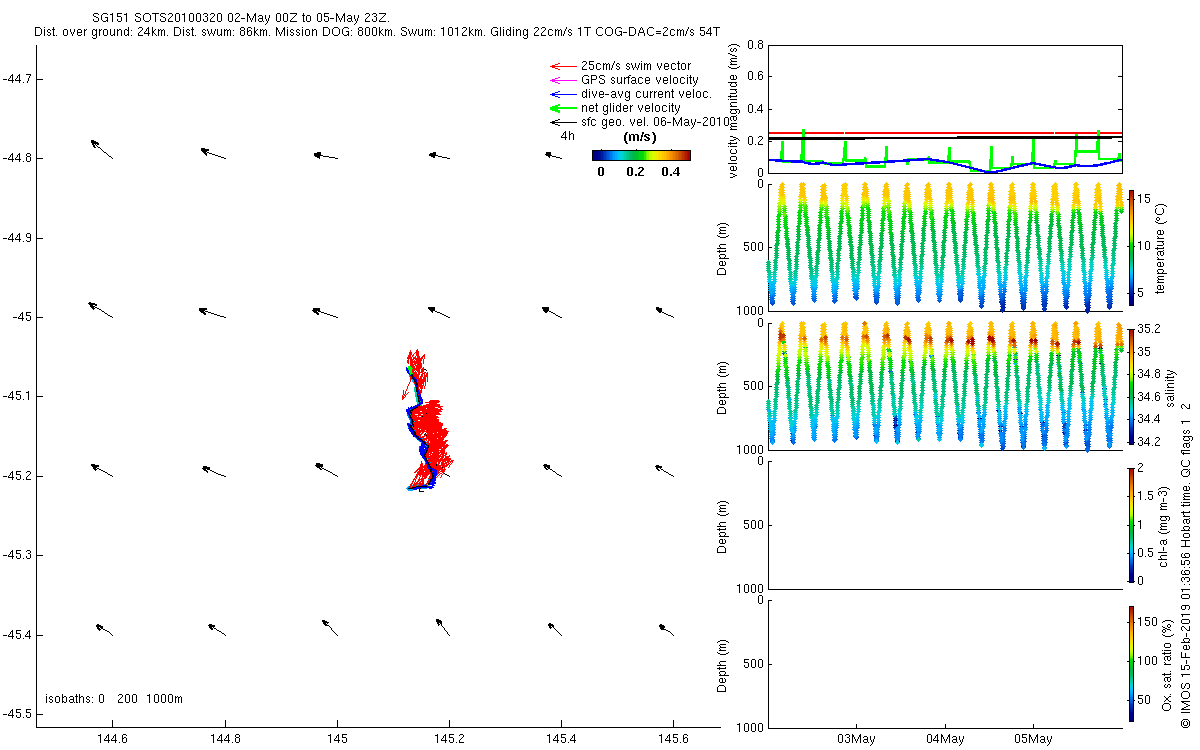Click the 'Ox. sat. ratio (%)' colorbar label
The height and width of the screenshot is (750, 1200).
pyautogui.click(x=1166, y=663)
